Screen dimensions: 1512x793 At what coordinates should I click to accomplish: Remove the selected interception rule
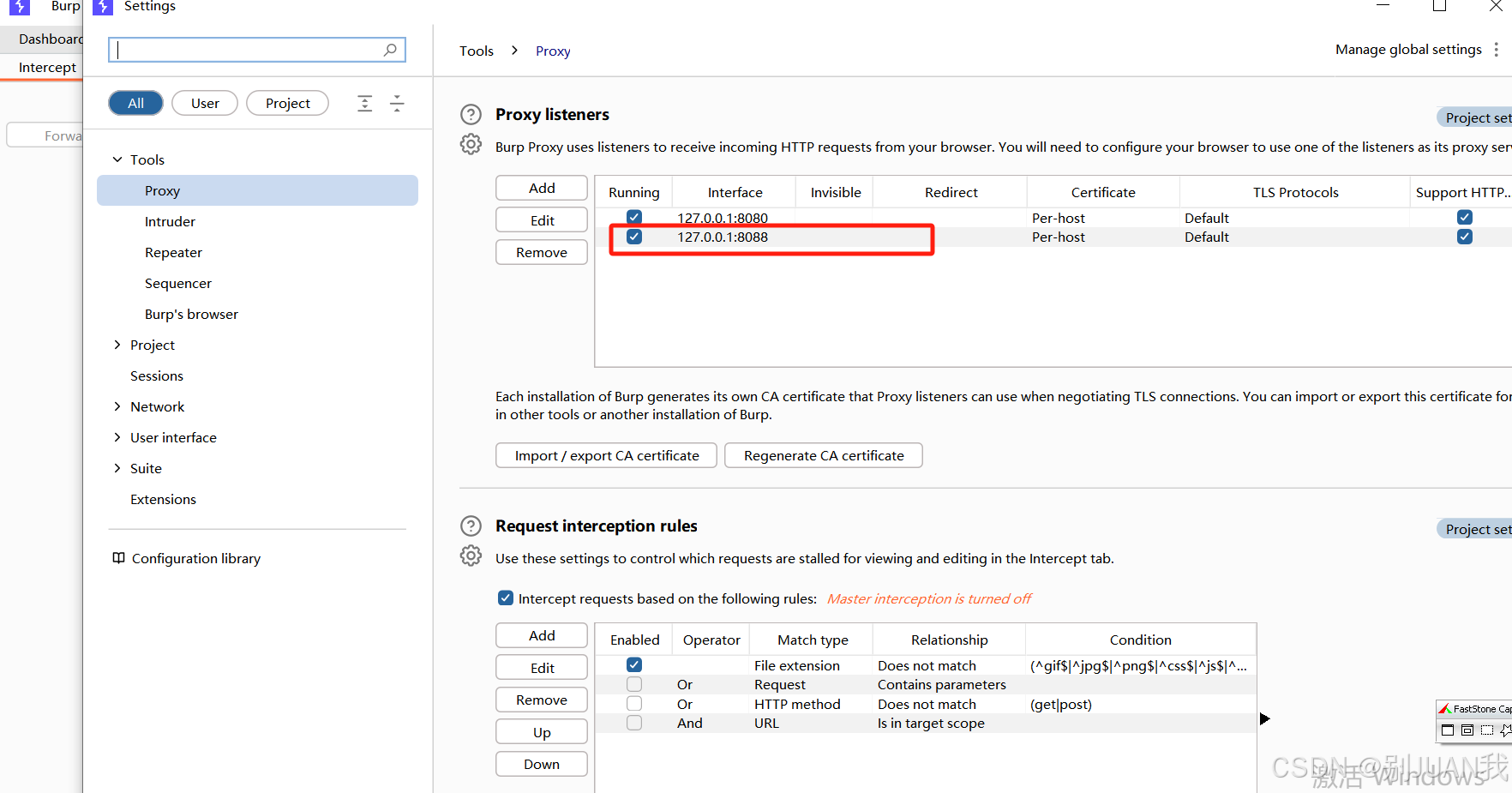(x=542, y=700)
